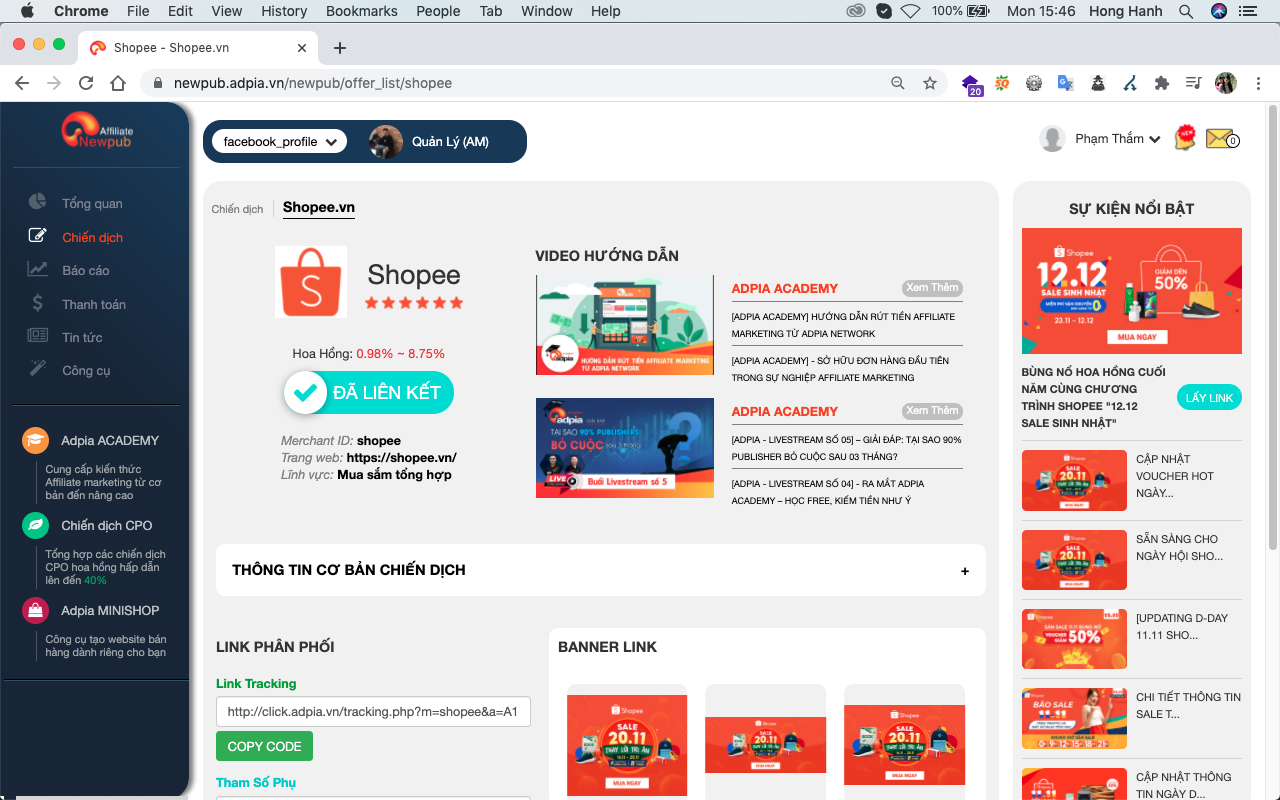
Task: Expand Thông tin cơ bản chiến dịch
Action: coord(601,570)
